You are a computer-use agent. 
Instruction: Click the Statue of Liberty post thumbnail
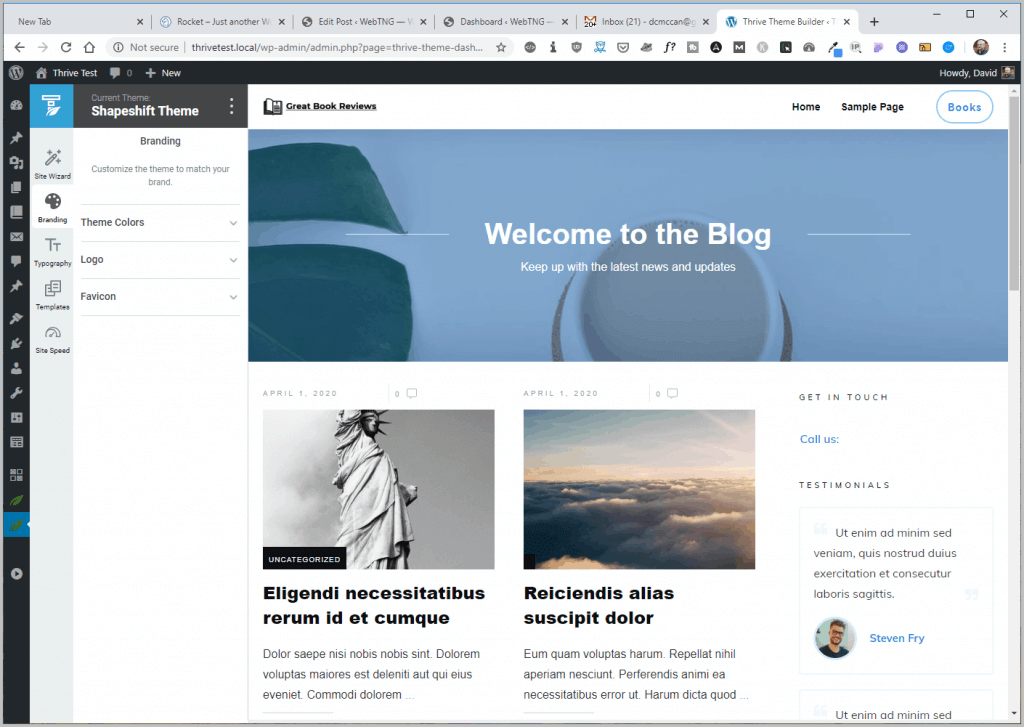378,489
